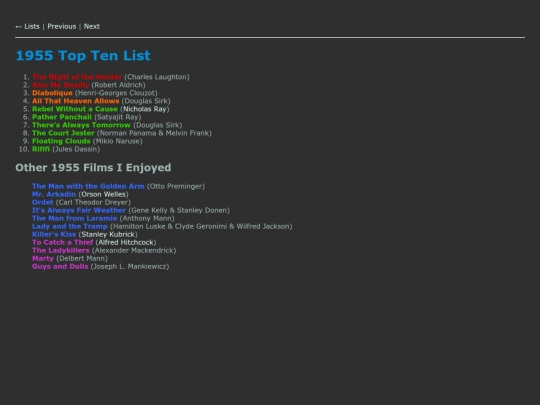Screen dimensions: 540x405
Task: Click Delbert Mann director name
Action: 82,258
